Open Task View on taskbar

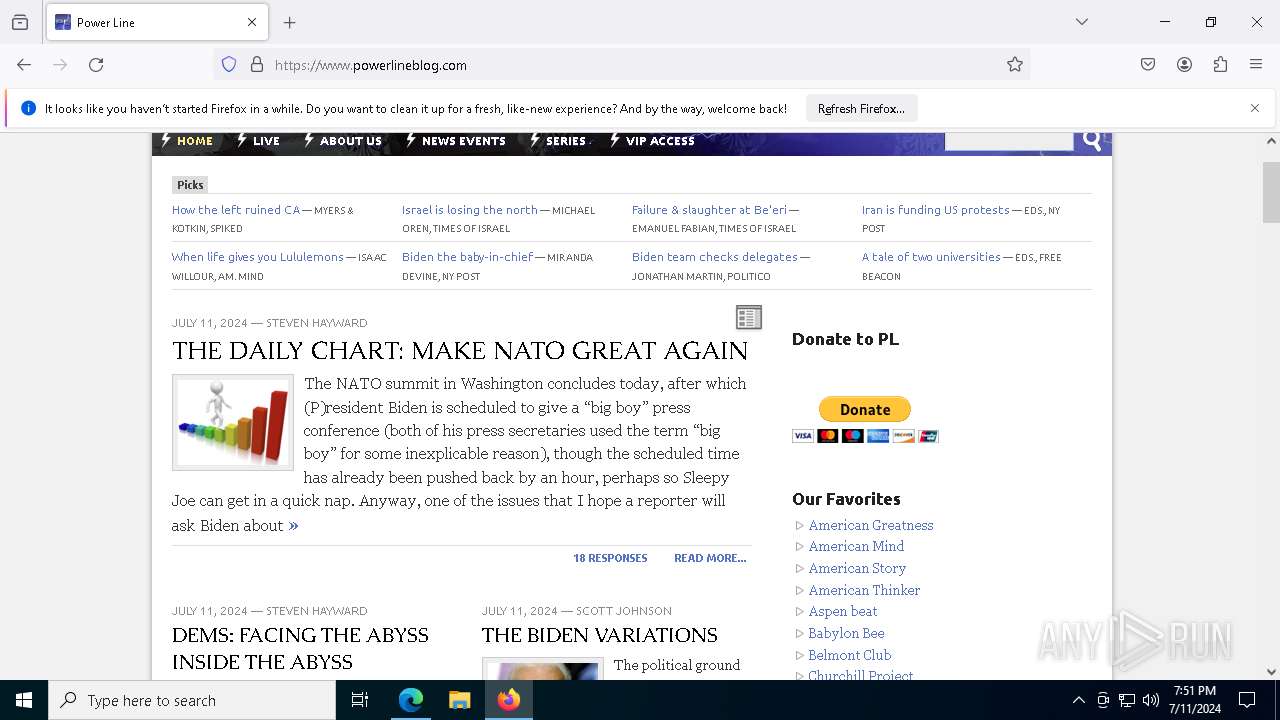360,700
